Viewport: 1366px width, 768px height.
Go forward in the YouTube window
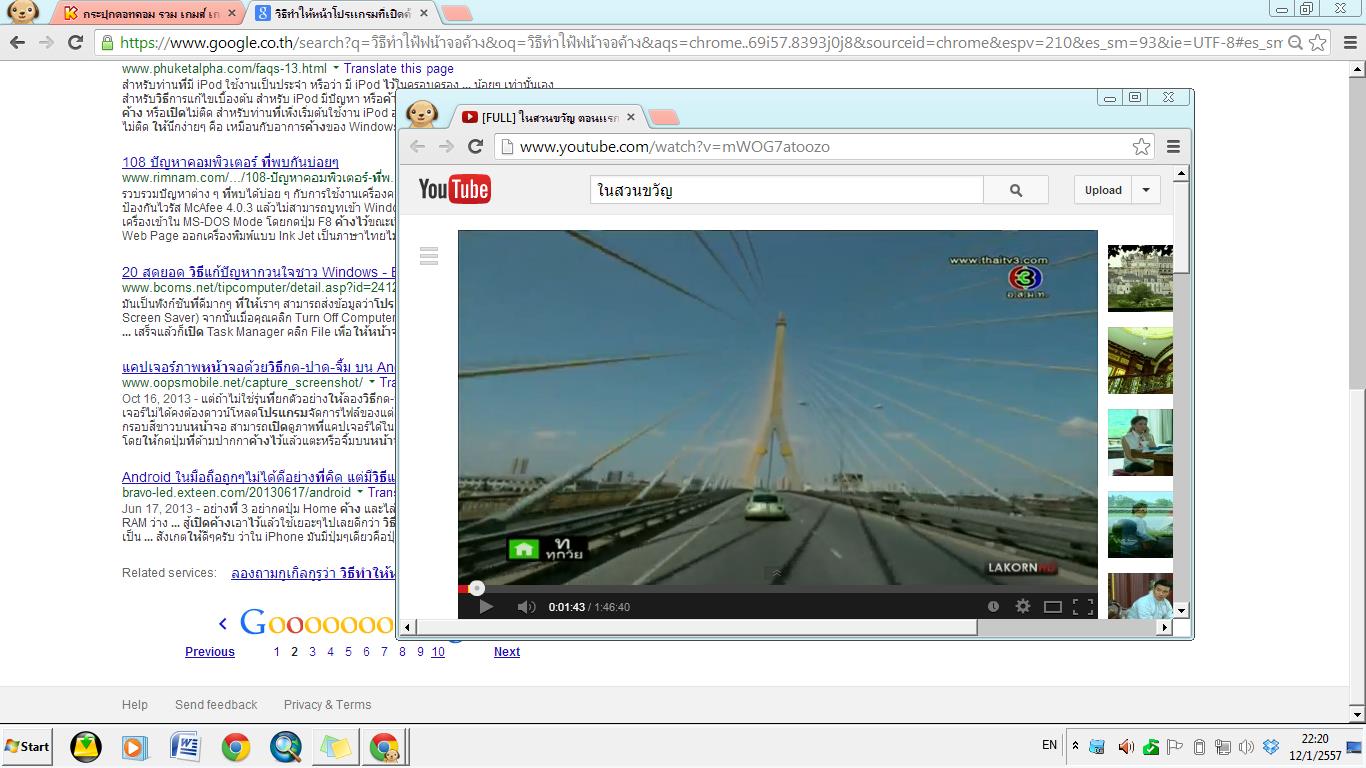click(447, 146)
